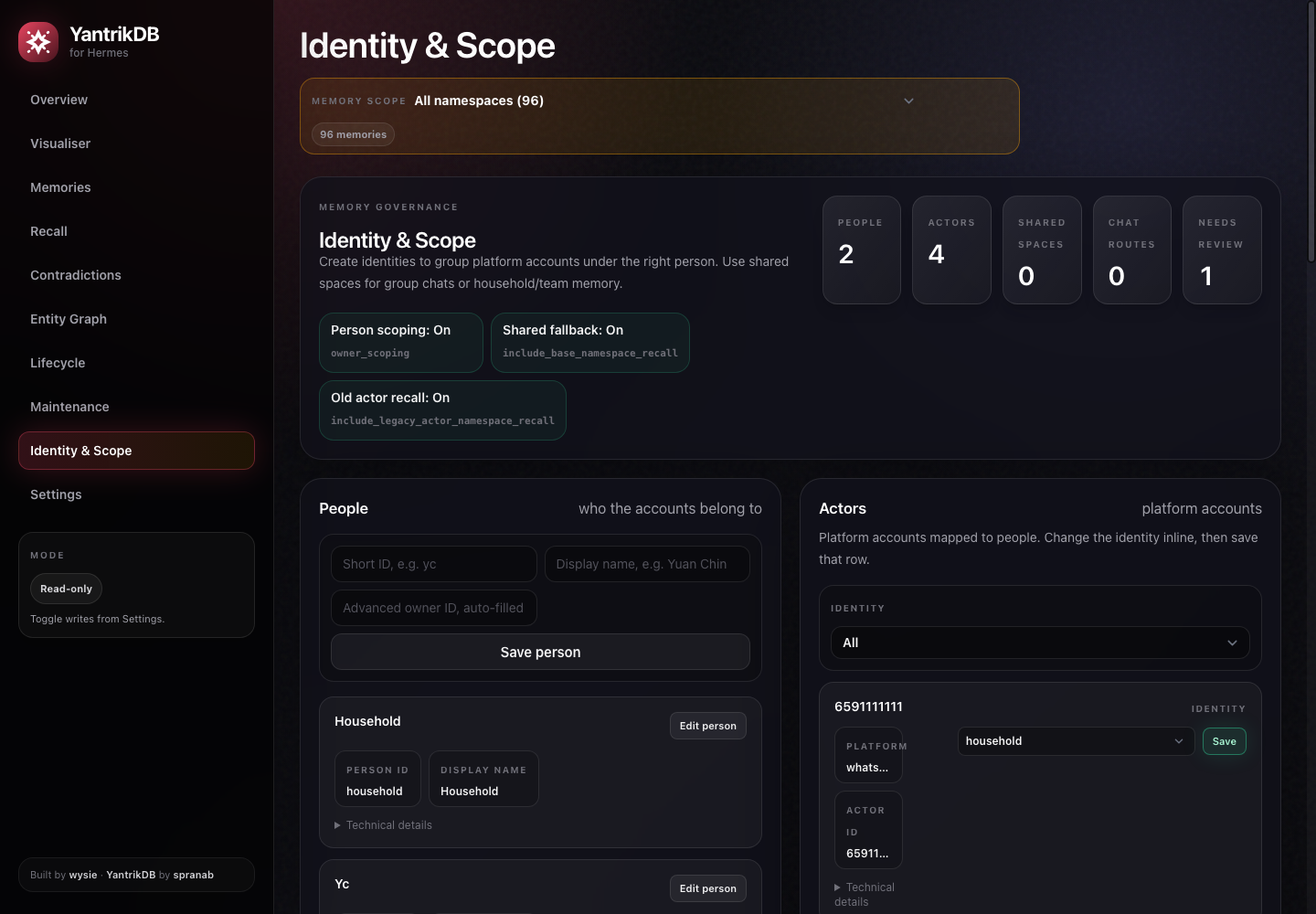
Task: Toggle Old actor recall setting
Action: 442,410
